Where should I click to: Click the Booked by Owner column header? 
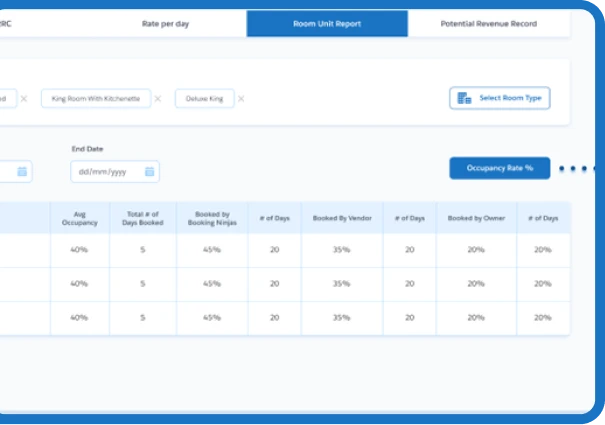tap(476, 217)
